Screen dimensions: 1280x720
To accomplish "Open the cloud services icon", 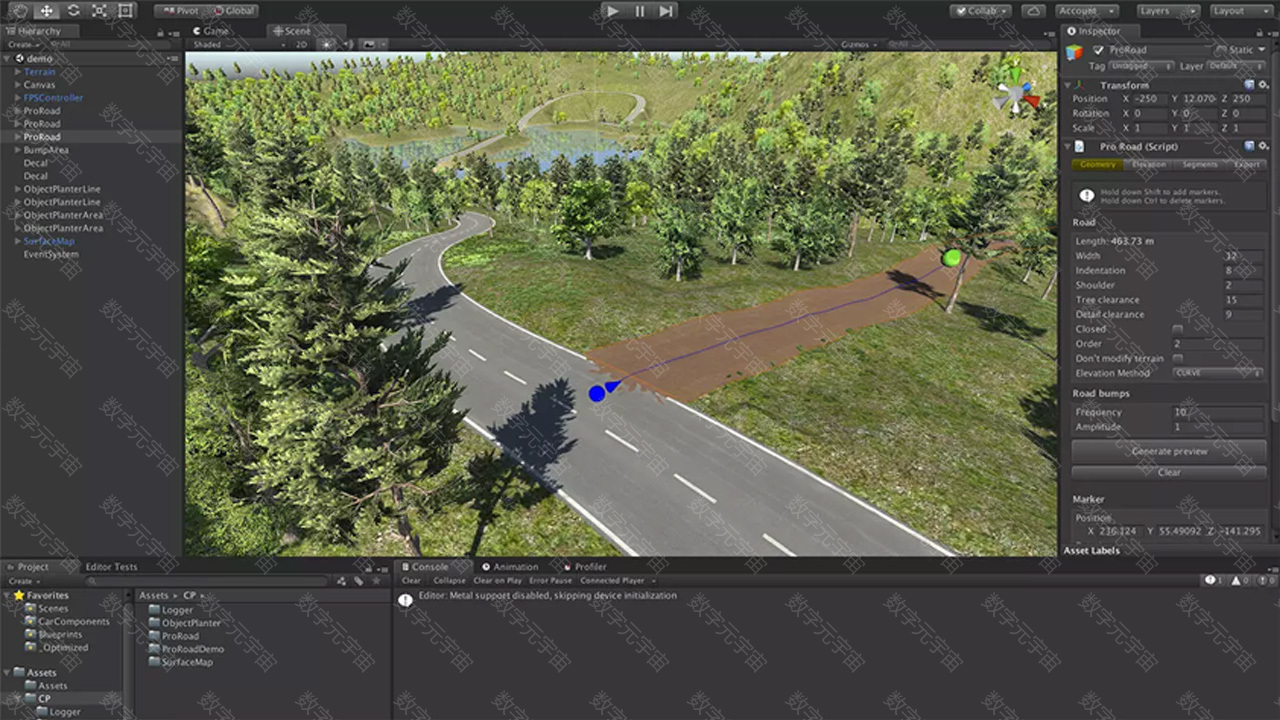I will pyautogui.click(x=1034, y=11).
